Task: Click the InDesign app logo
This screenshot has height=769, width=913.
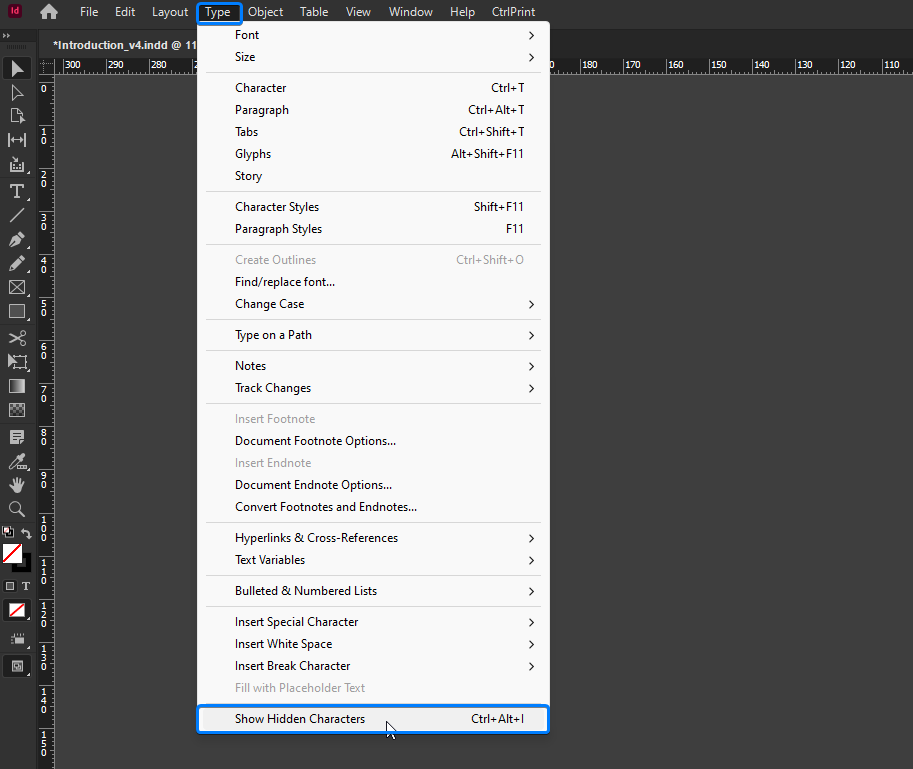Action: coord(15,10)
